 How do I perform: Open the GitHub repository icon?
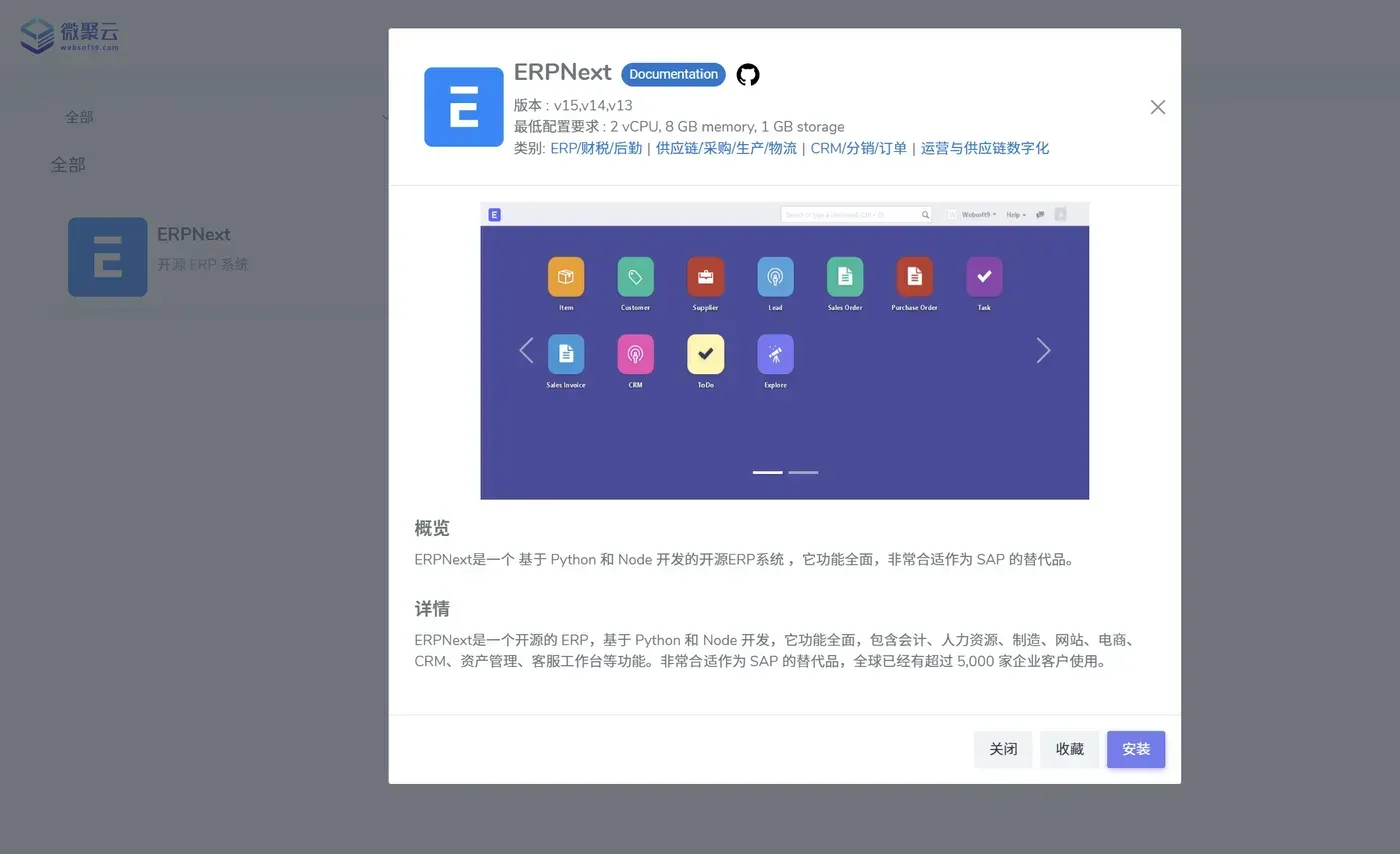coord(748,75)
